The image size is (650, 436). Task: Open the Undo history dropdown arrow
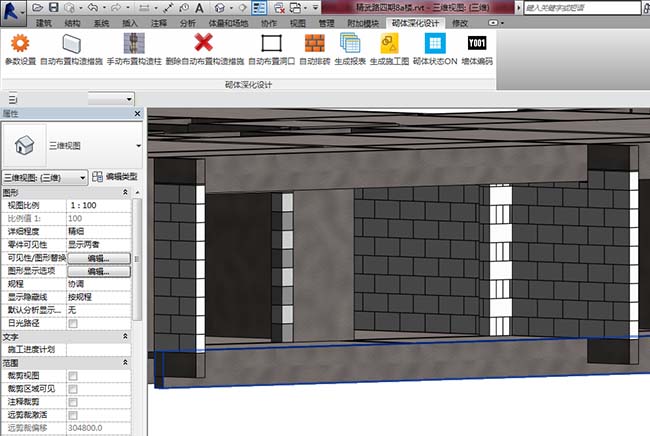[104, 8]
